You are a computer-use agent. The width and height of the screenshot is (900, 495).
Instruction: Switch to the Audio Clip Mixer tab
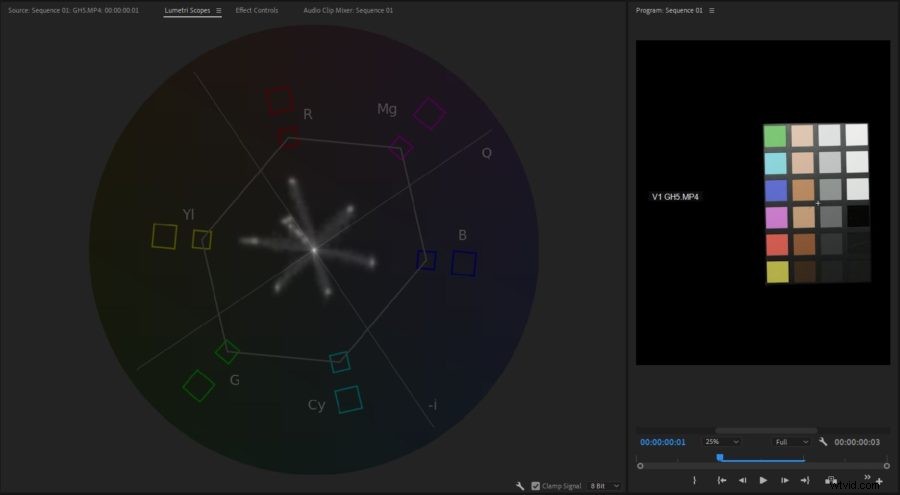348,10
